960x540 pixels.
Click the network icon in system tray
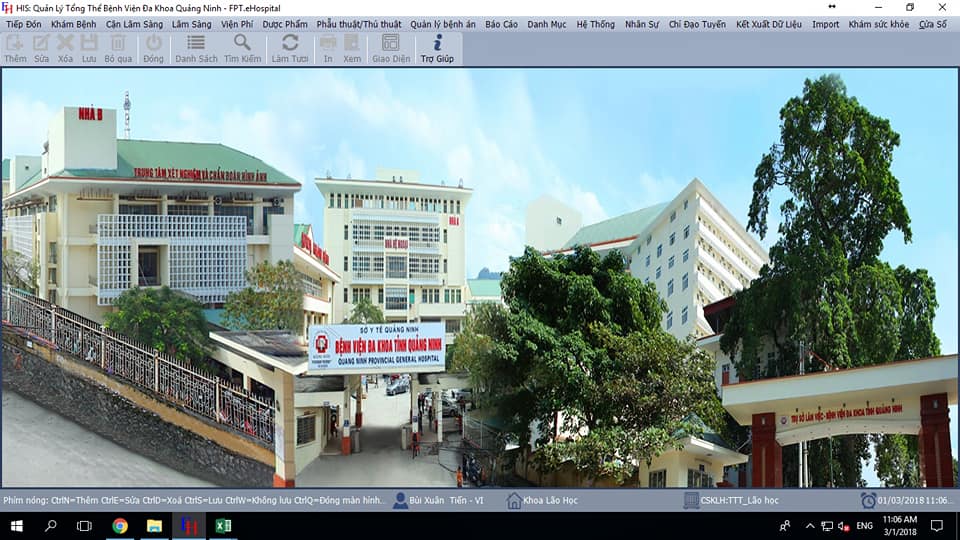pos(827,526)
